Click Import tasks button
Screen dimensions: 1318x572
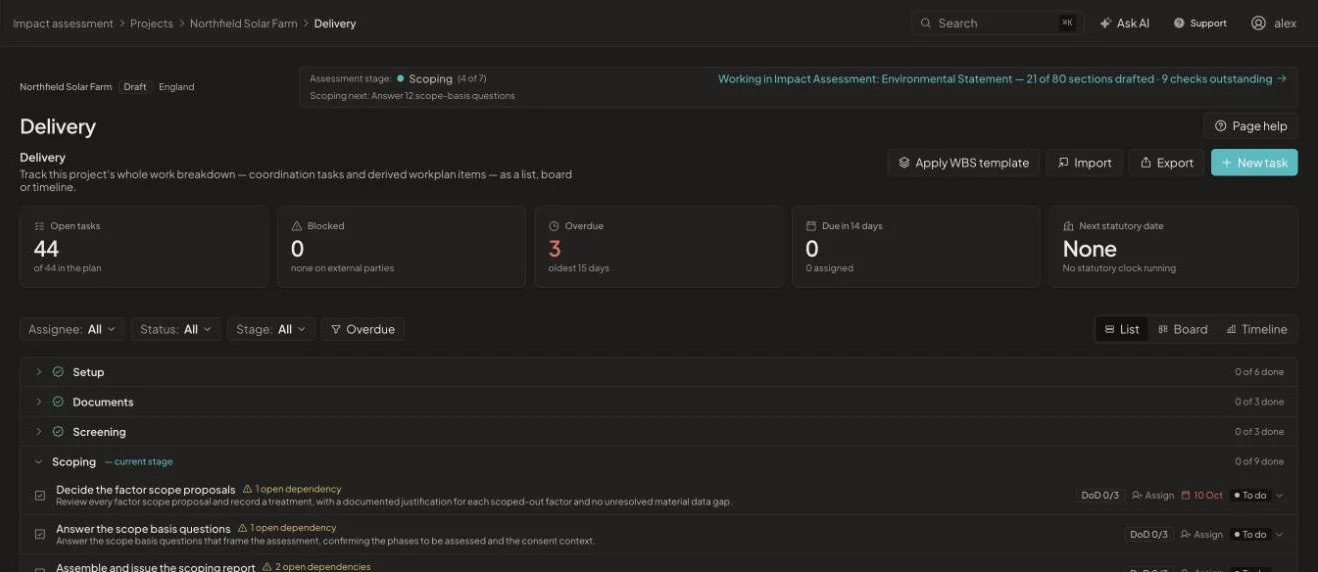[x=1084, y=163]
